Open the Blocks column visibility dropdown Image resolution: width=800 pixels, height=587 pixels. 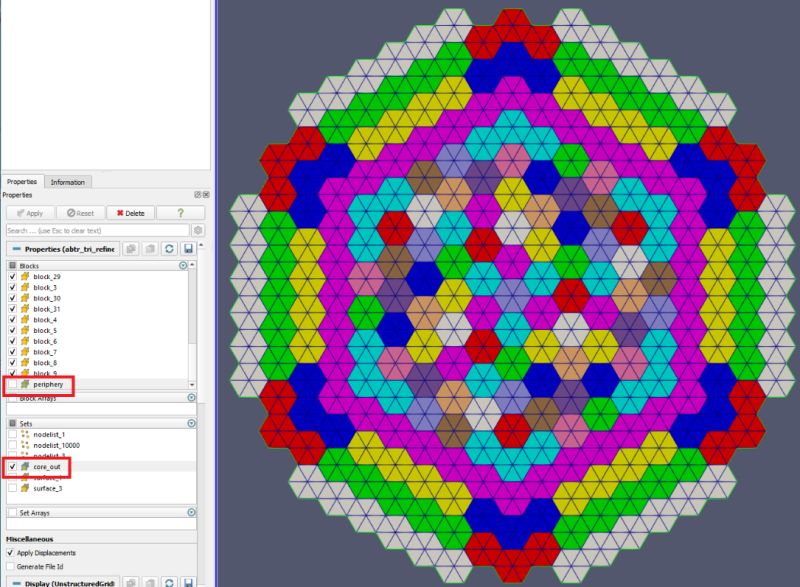[183, 263]
